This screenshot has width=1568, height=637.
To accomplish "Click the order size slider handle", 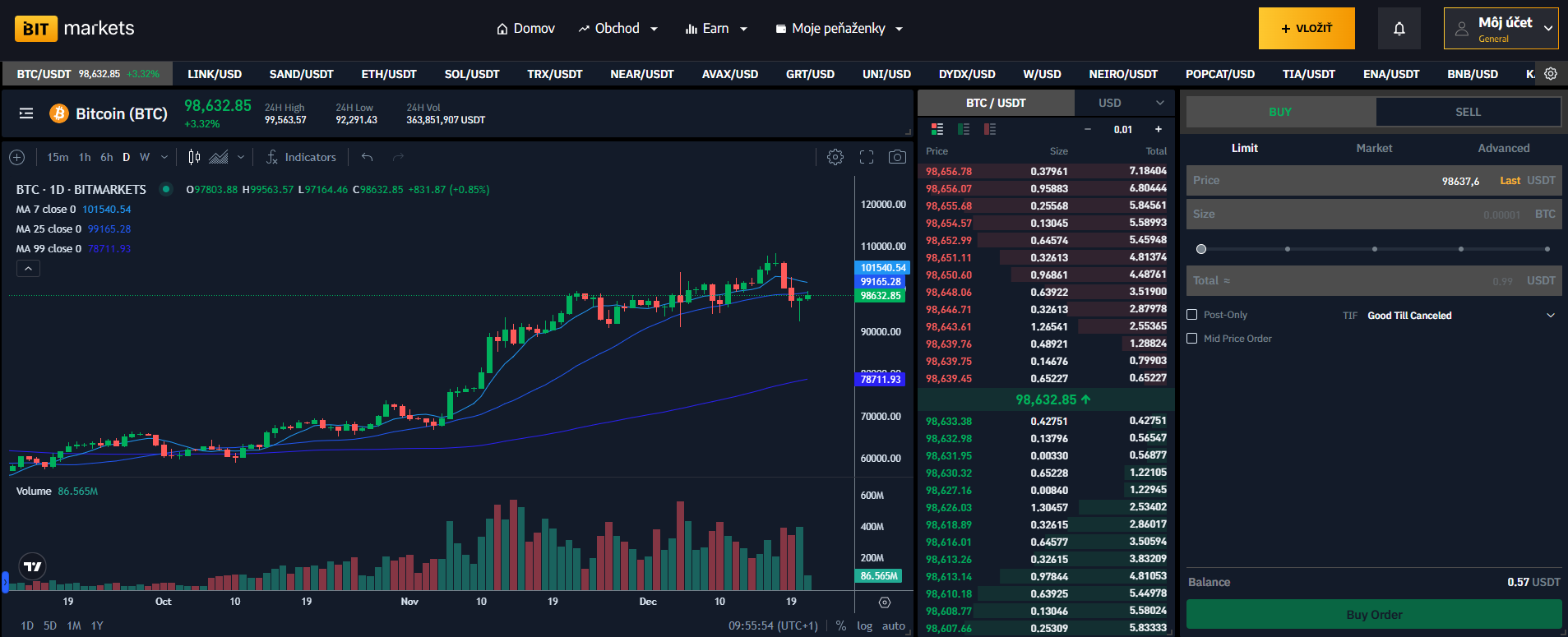I will pos(1201,249).
